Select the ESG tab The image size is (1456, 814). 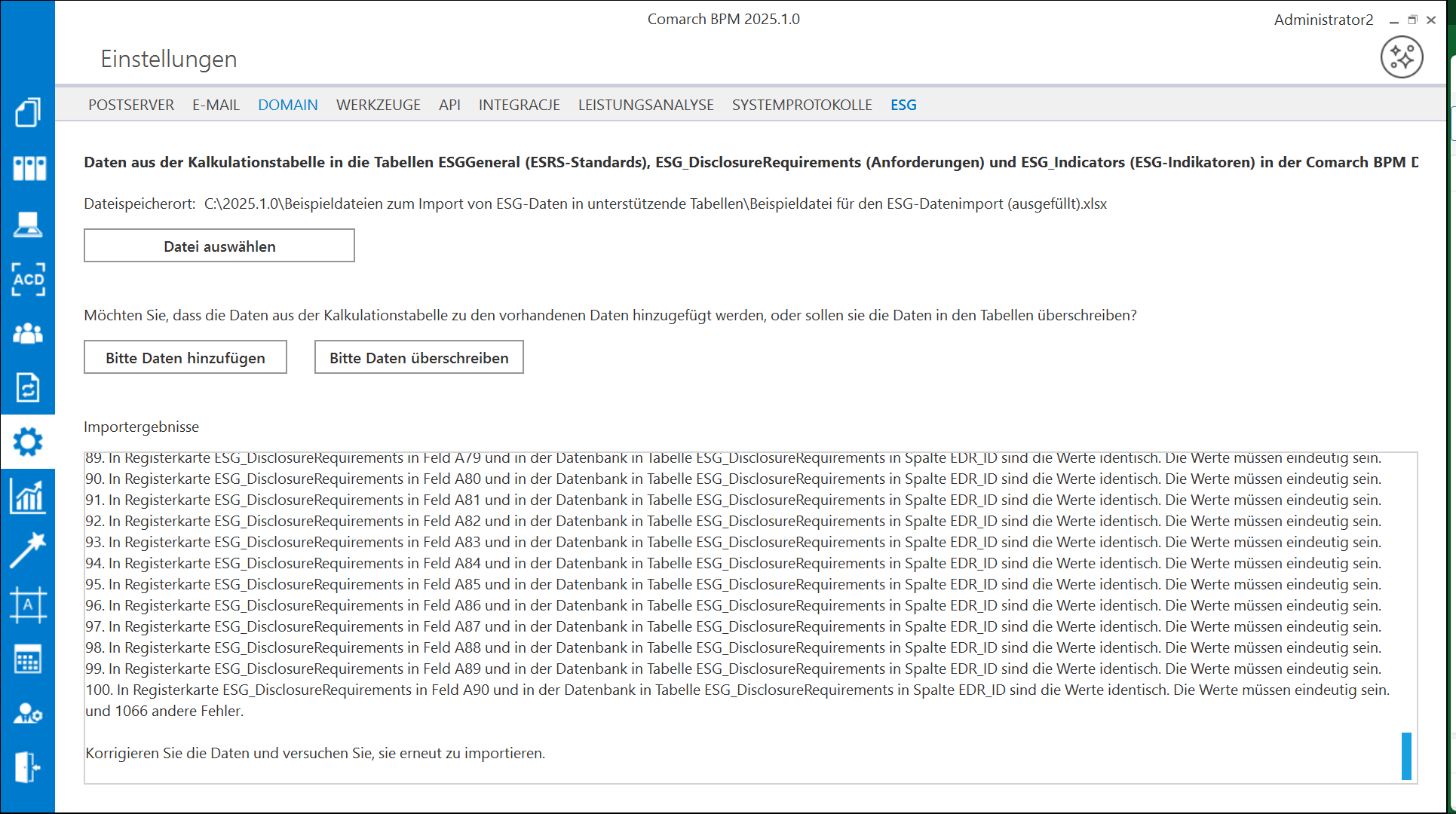(x=903, y=105)
